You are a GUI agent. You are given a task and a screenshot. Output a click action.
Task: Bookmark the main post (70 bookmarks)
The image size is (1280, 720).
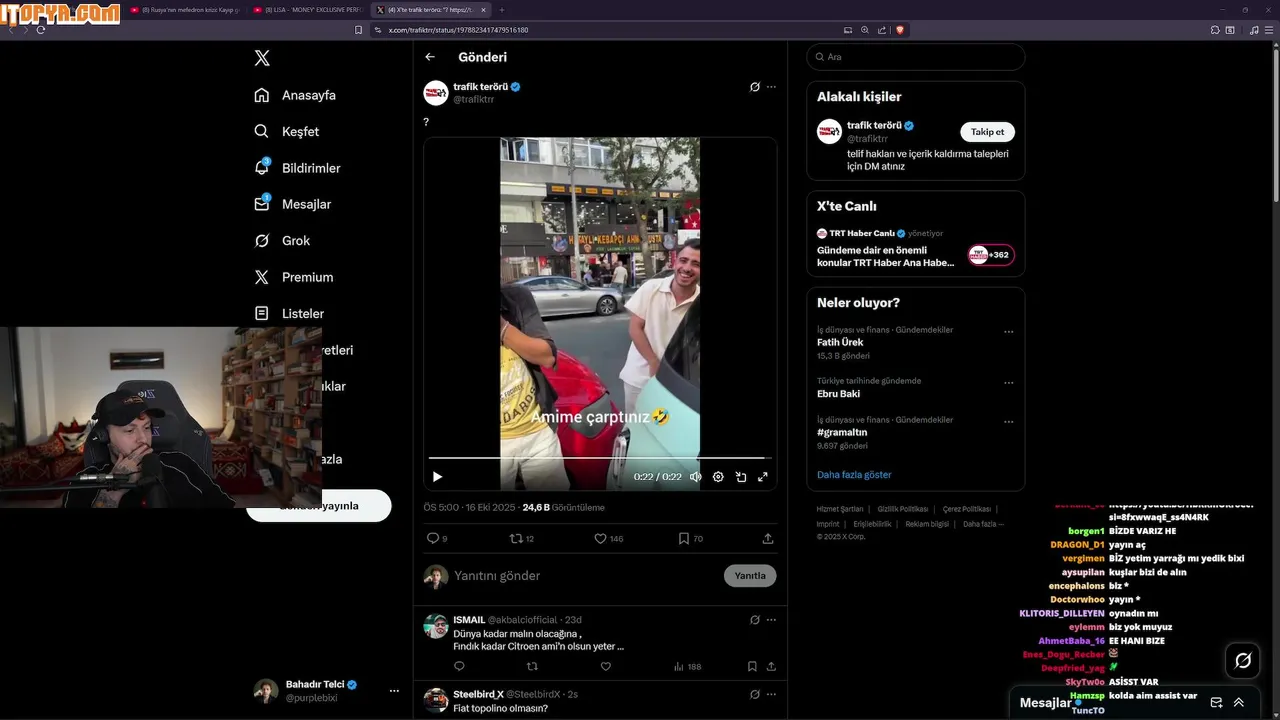[690, 538]
